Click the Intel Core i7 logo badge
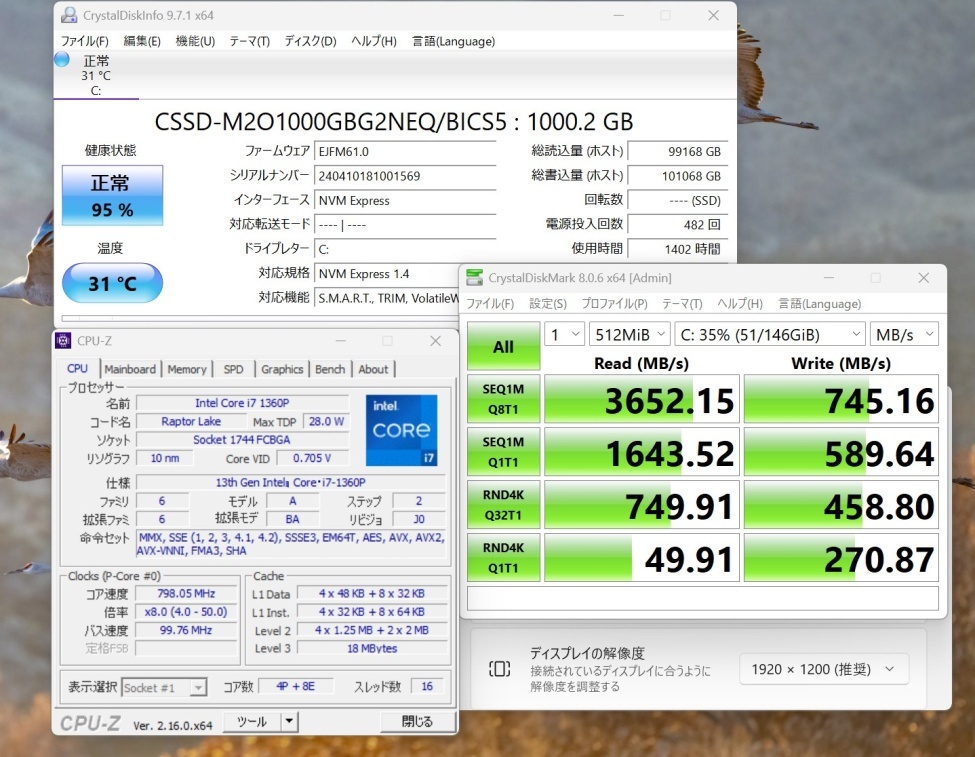Screen dimensions: 975x757 (401, 429)
